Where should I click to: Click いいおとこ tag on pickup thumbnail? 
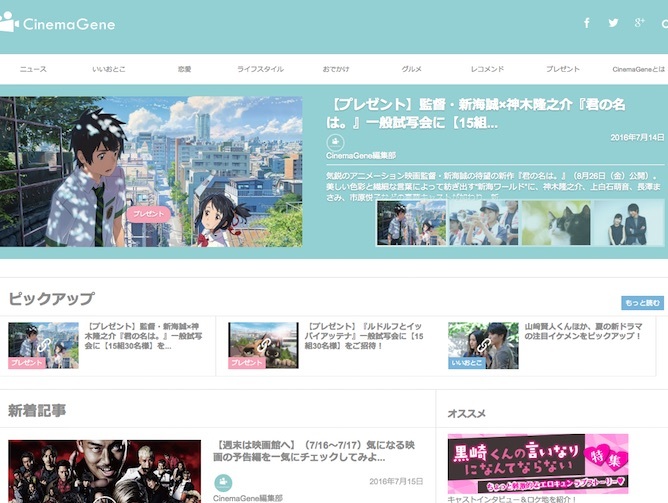point(467,363)
